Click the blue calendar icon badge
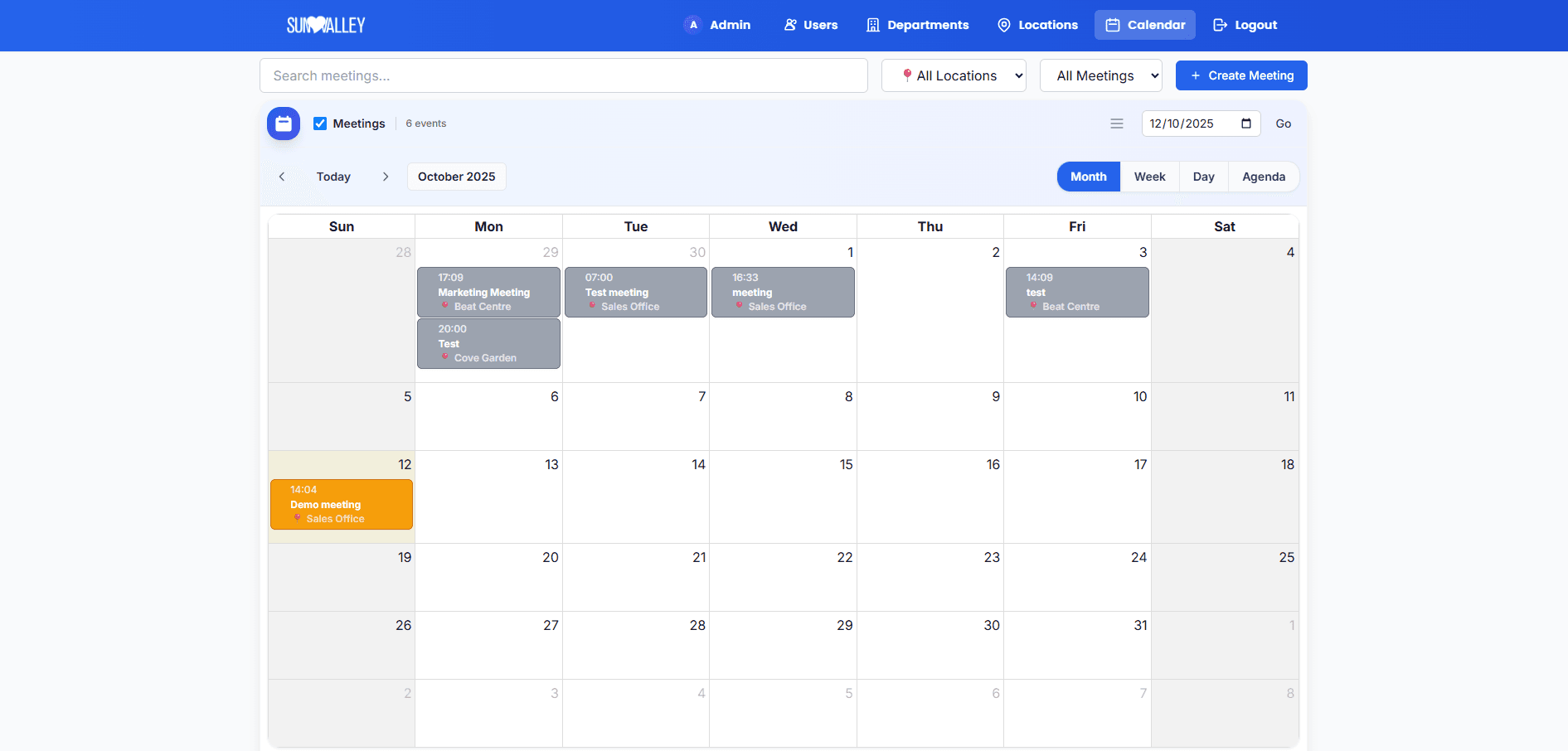Viewport: 1568px width, 751px height. (x=284, y=124)
